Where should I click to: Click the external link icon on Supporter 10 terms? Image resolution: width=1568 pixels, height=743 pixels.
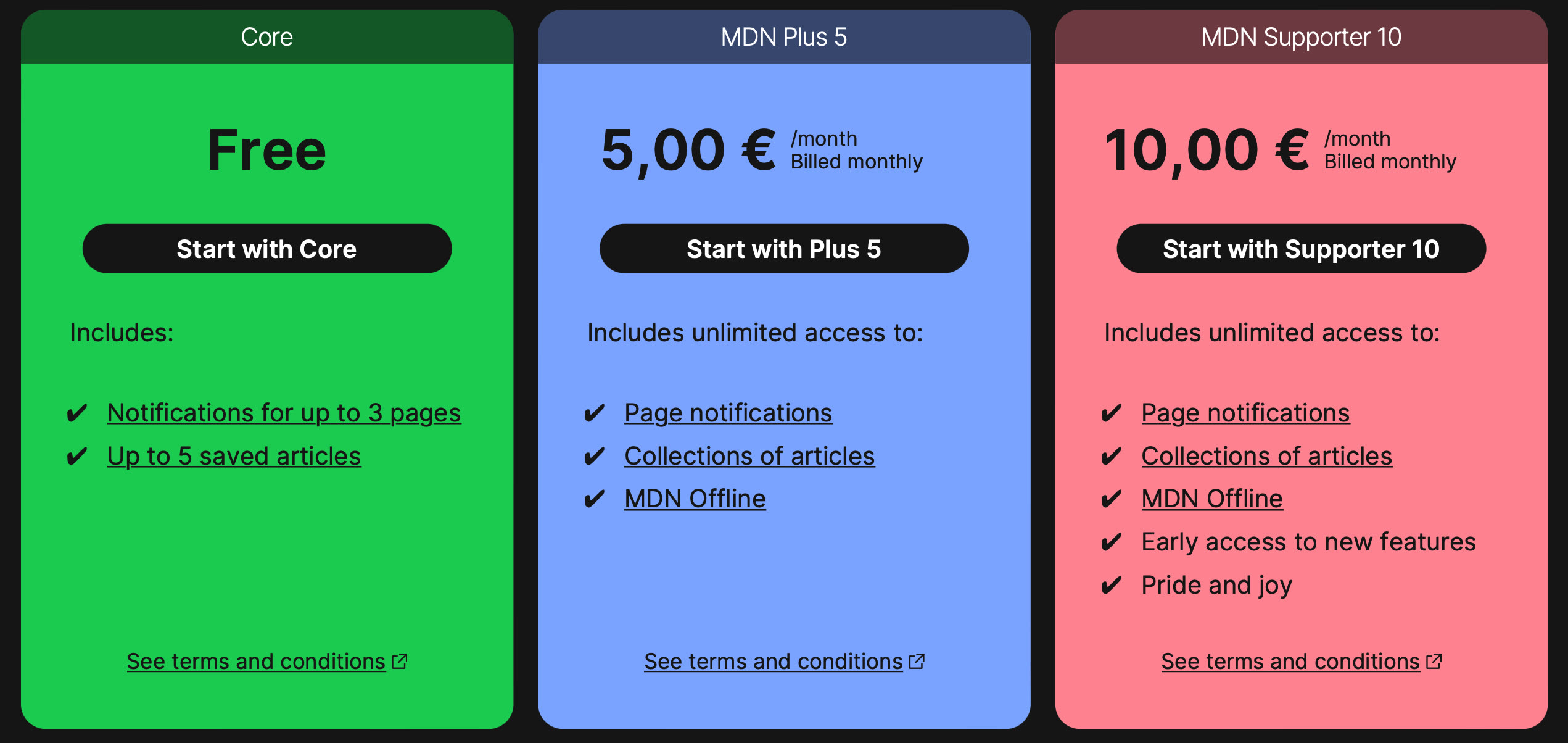[1435, 660]
